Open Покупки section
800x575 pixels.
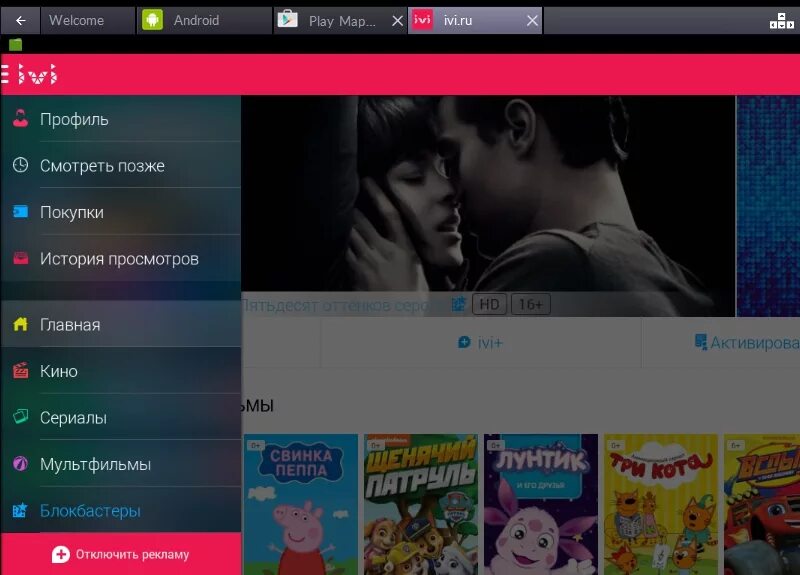pos(120,212)
